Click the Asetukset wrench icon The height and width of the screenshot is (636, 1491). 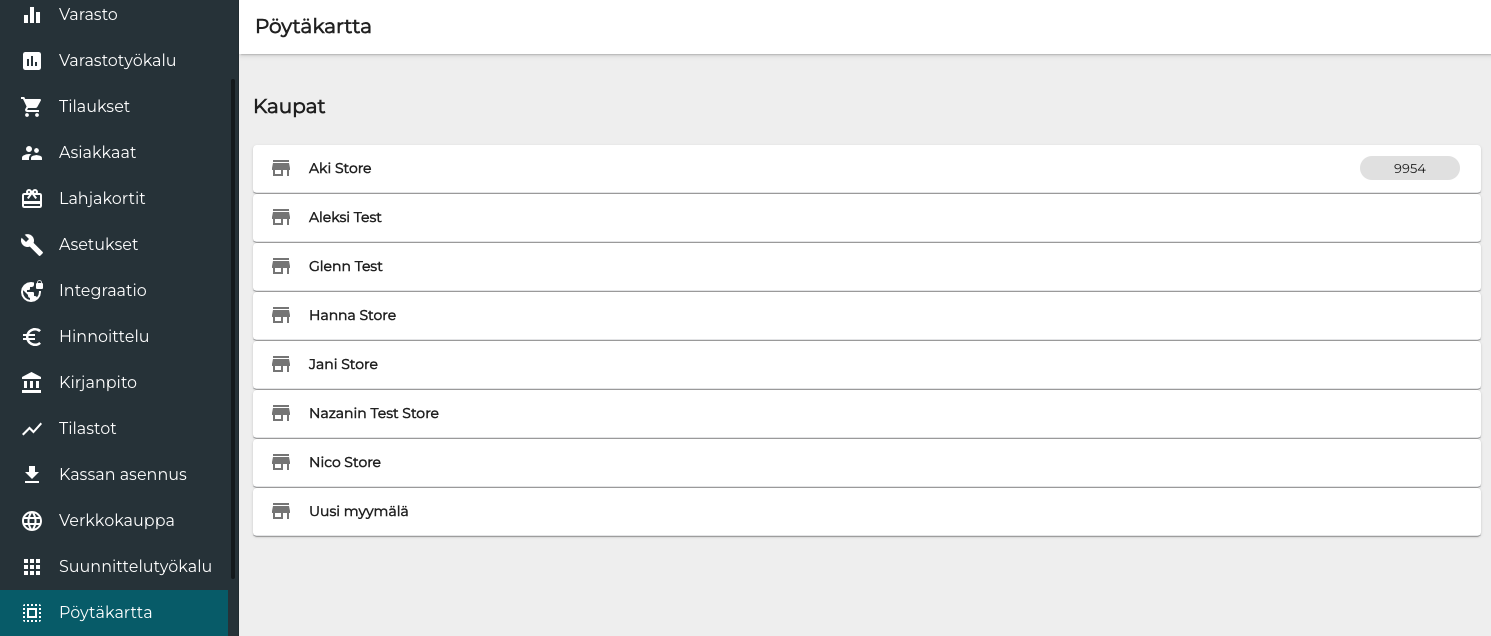(32, 245)
